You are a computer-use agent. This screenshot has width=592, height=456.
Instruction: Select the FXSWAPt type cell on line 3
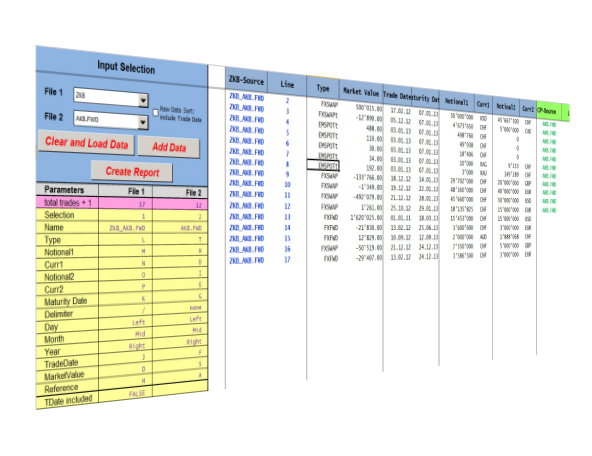(x=328, y=115)
